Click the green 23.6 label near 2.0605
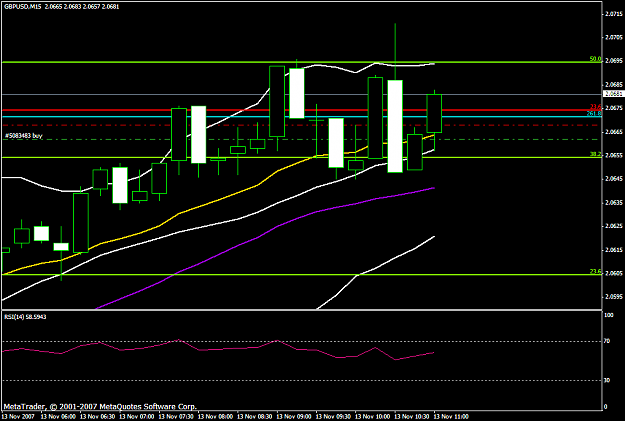Screen dimensions: 625x421 coord(596,271)
